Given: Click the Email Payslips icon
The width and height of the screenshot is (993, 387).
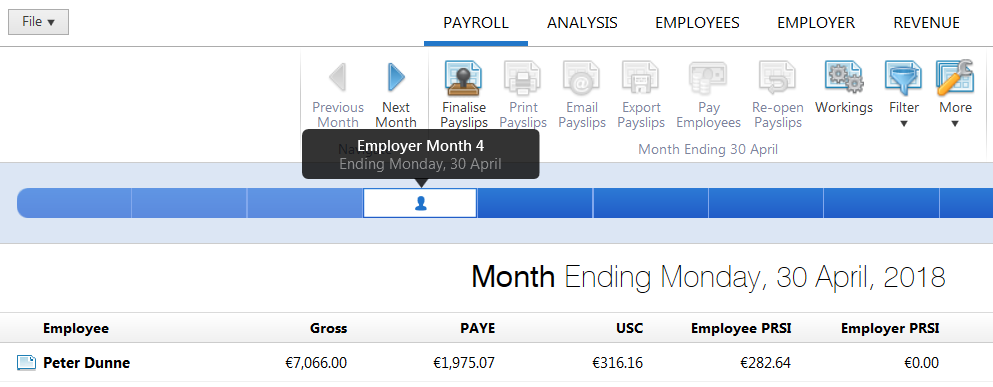Looking at the screenshot, I should [x=581, y=78].
